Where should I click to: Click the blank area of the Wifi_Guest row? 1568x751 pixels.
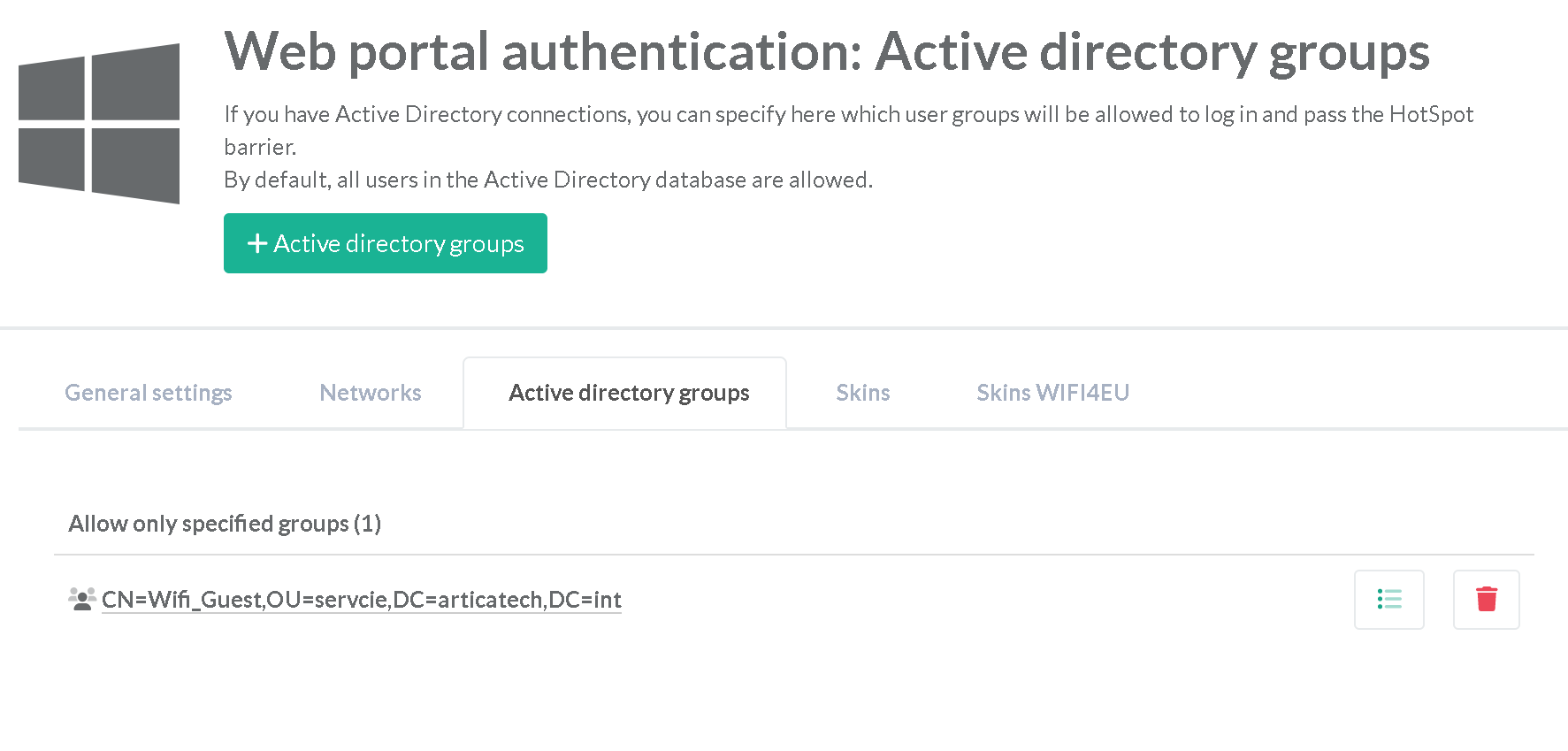pos(973,600)
